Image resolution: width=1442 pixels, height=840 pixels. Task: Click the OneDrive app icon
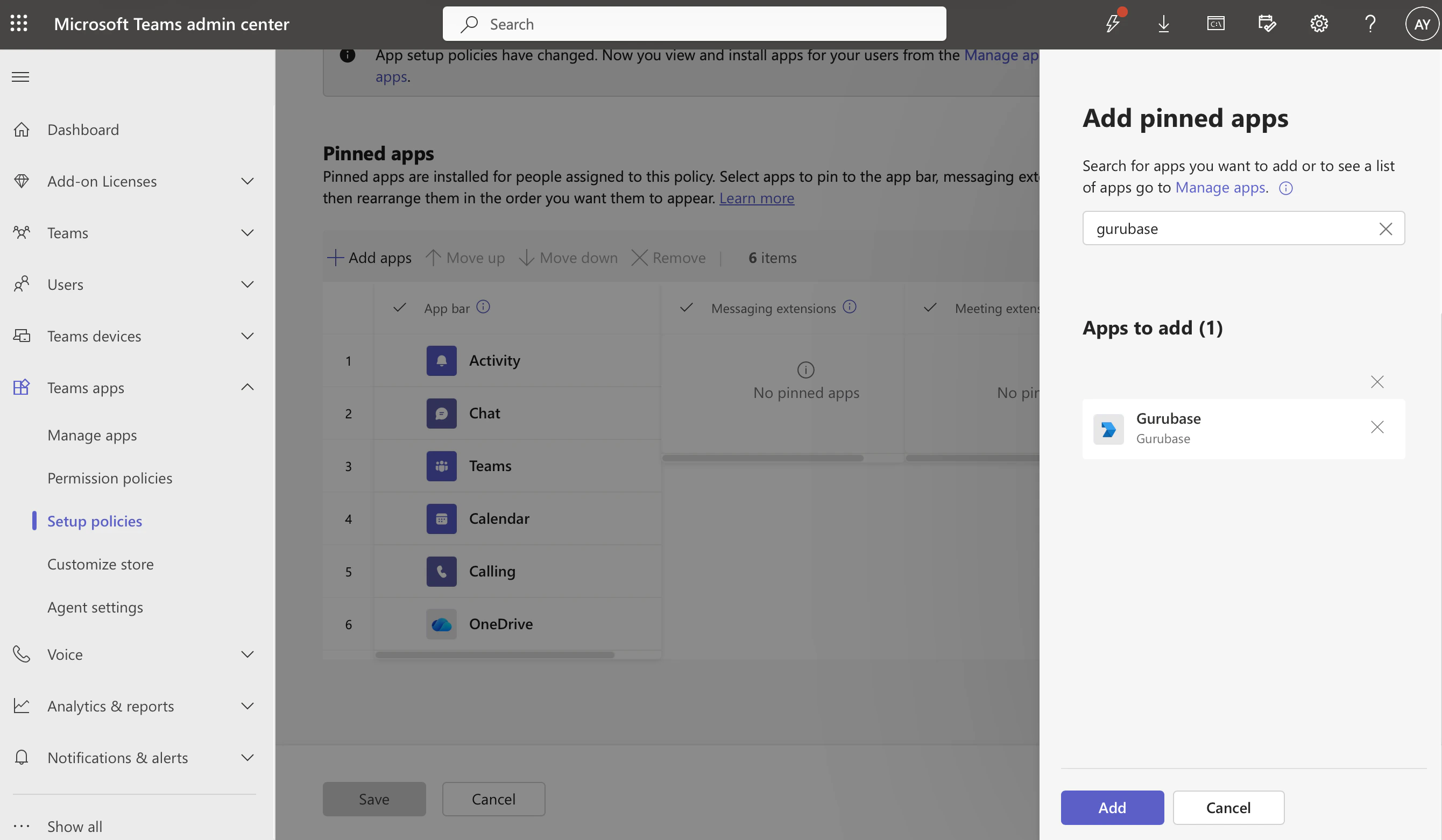[x=441, y=624]
